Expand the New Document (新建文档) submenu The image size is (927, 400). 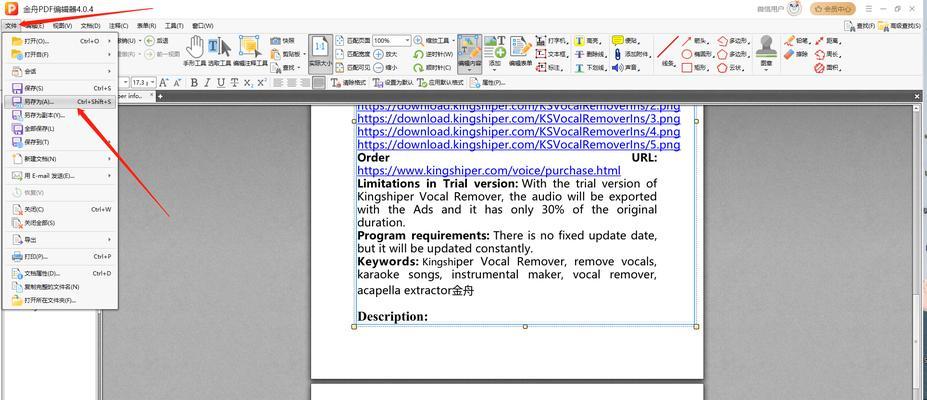59,159
